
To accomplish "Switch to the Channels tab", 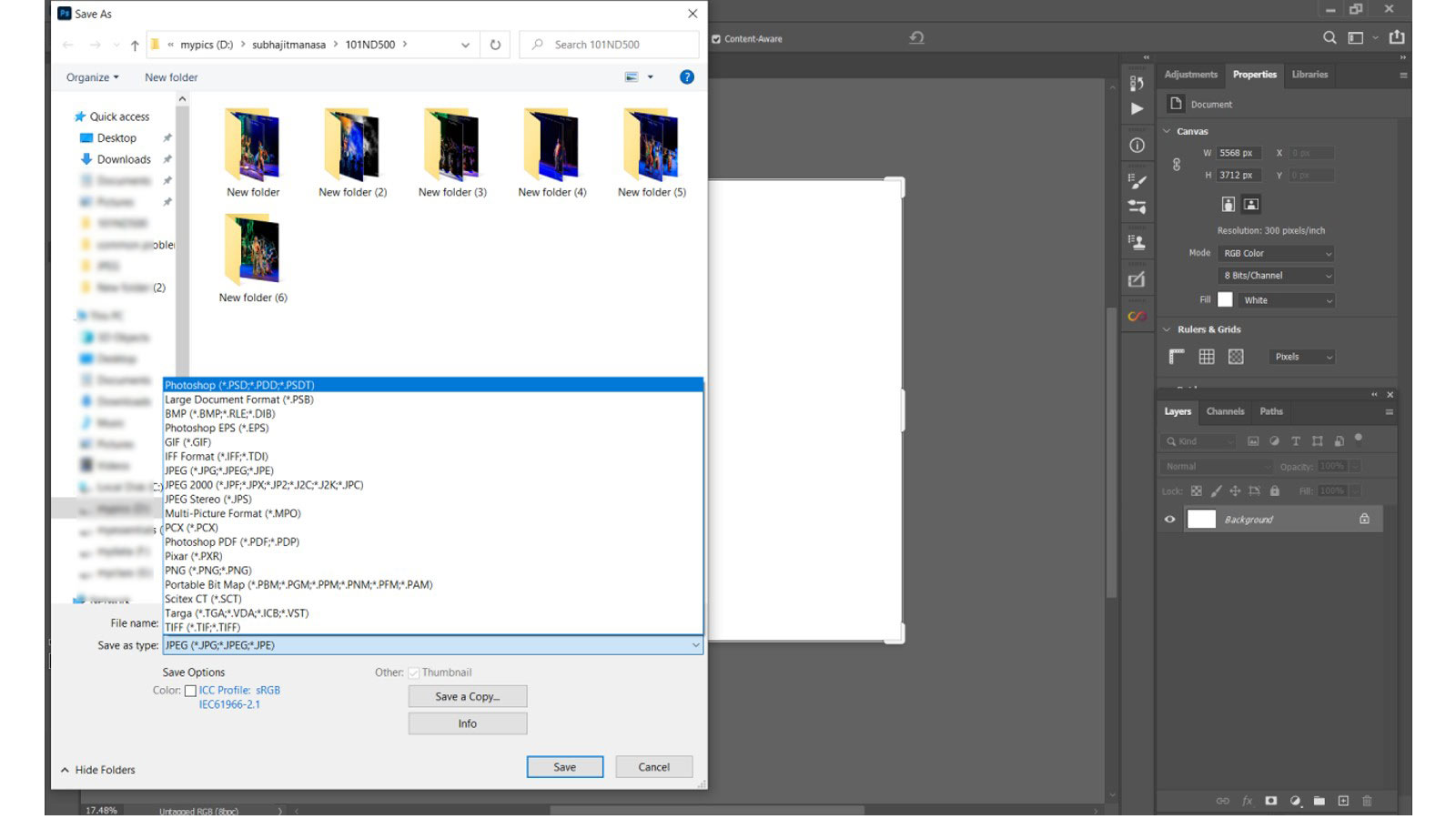I will click(x=1225, y=411).
